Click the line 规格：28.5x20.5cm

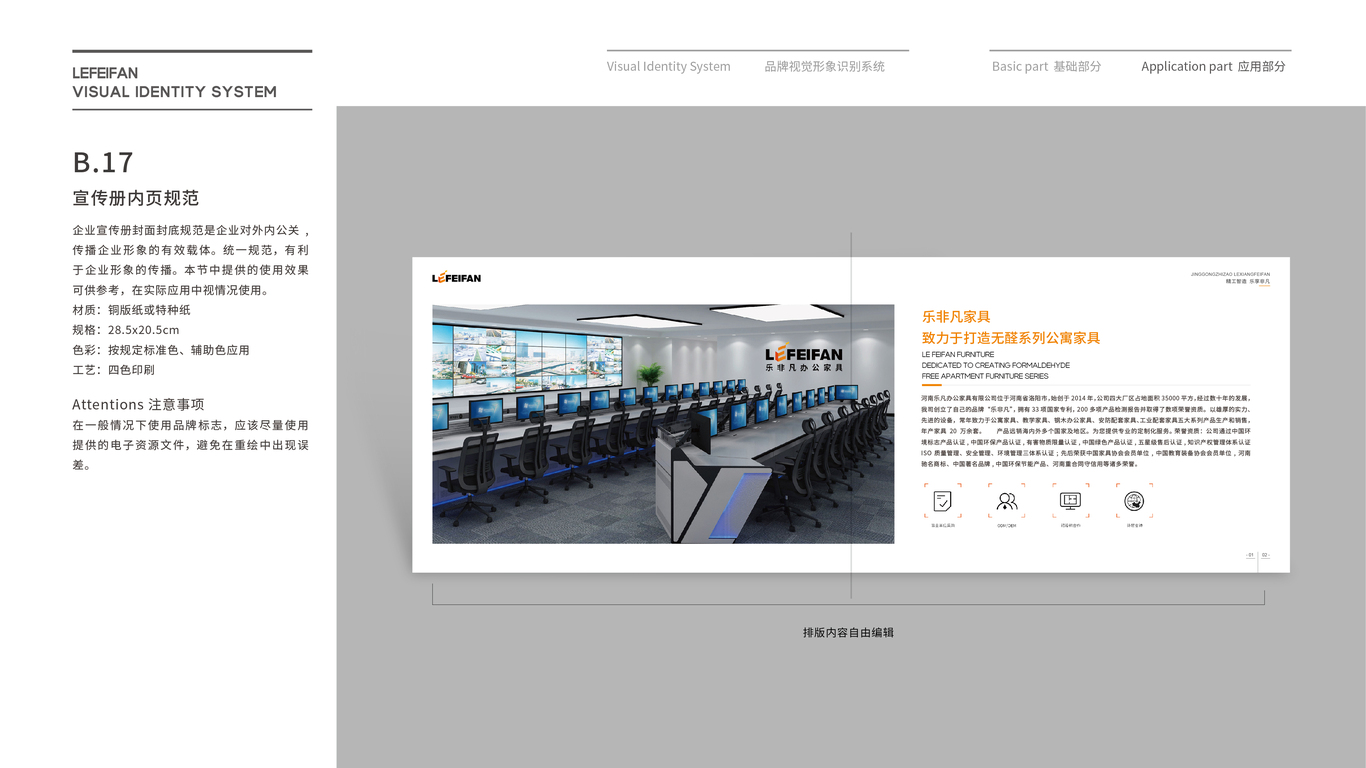tap(126, 330)
